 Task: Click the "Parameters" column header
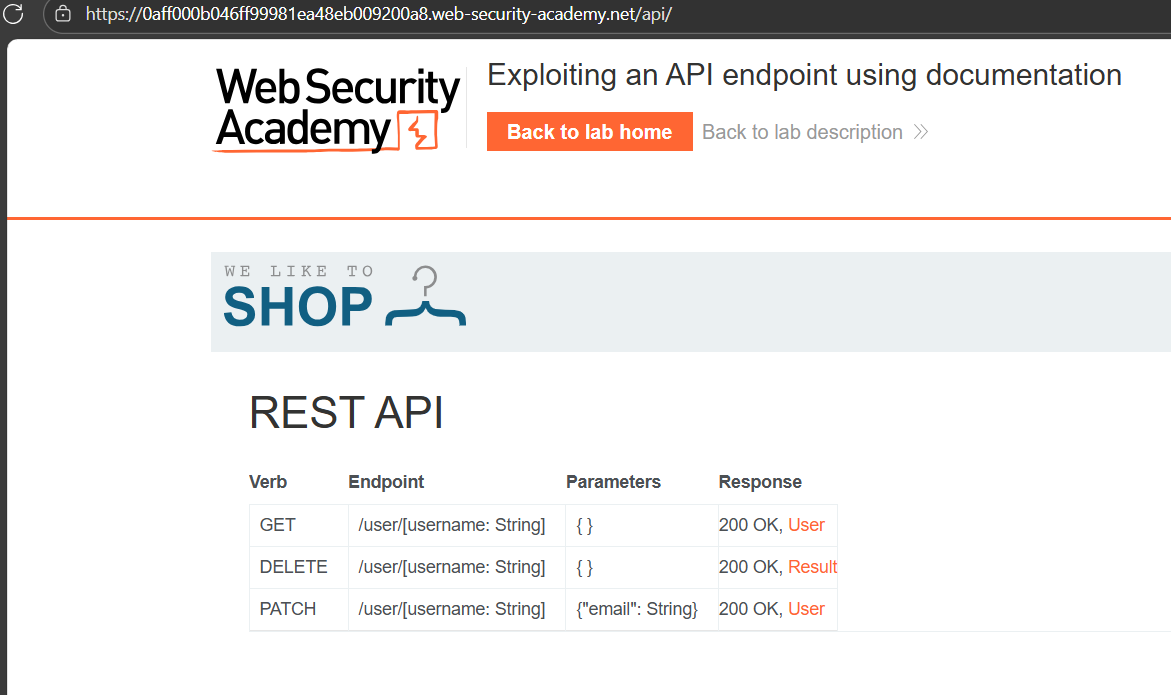pyautogui.click(x=613, y=481)
